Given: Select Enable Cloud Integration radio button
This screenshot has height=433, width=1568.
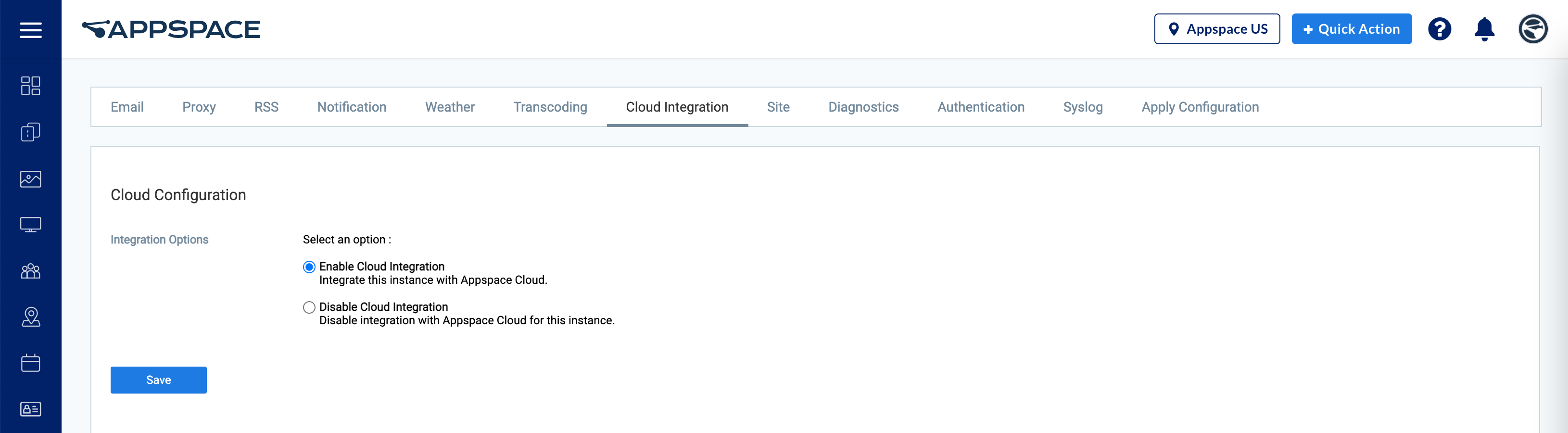Looking at the screenshot, I should point(309,267).
